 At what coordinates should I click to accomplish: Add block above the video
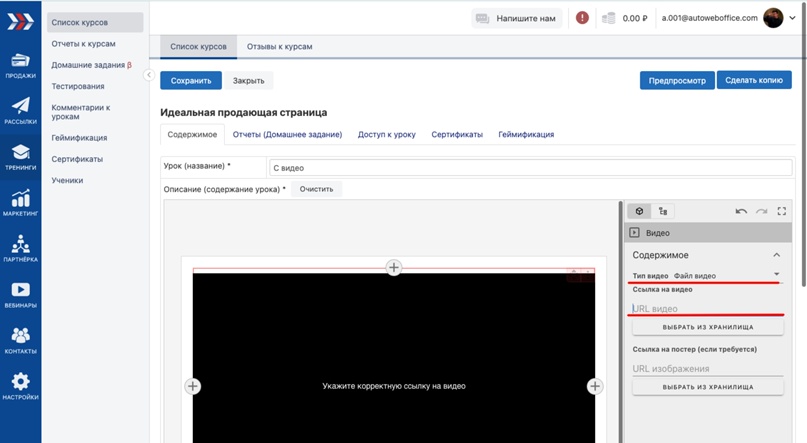point(394,267)
